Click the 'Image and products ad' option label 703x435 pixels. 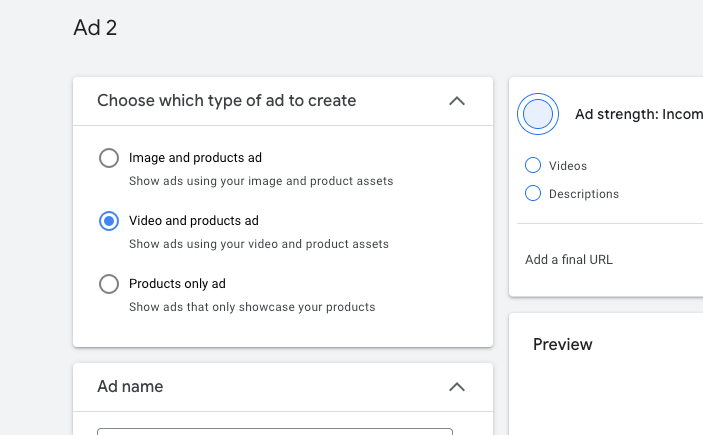pyautogui.click(x=195, y=158)
